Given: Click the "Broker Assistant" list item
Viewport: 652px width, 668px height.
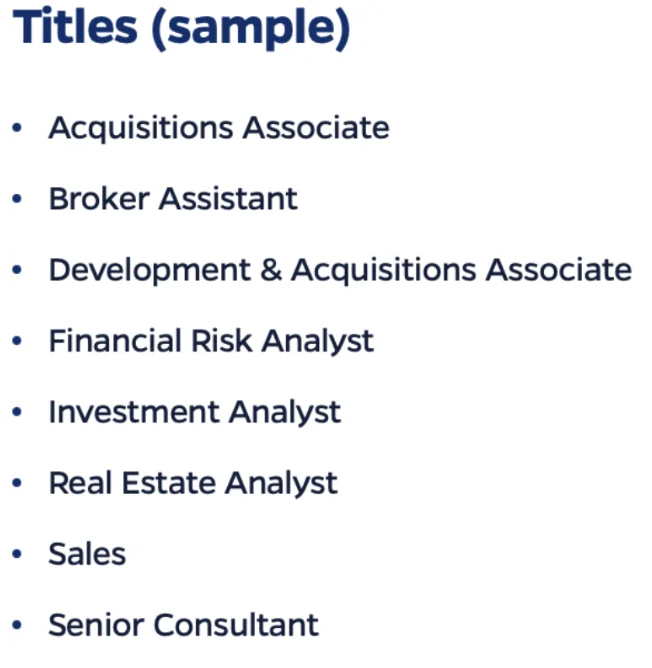Looking at the screenshot, I should click(x=173, y=199).
